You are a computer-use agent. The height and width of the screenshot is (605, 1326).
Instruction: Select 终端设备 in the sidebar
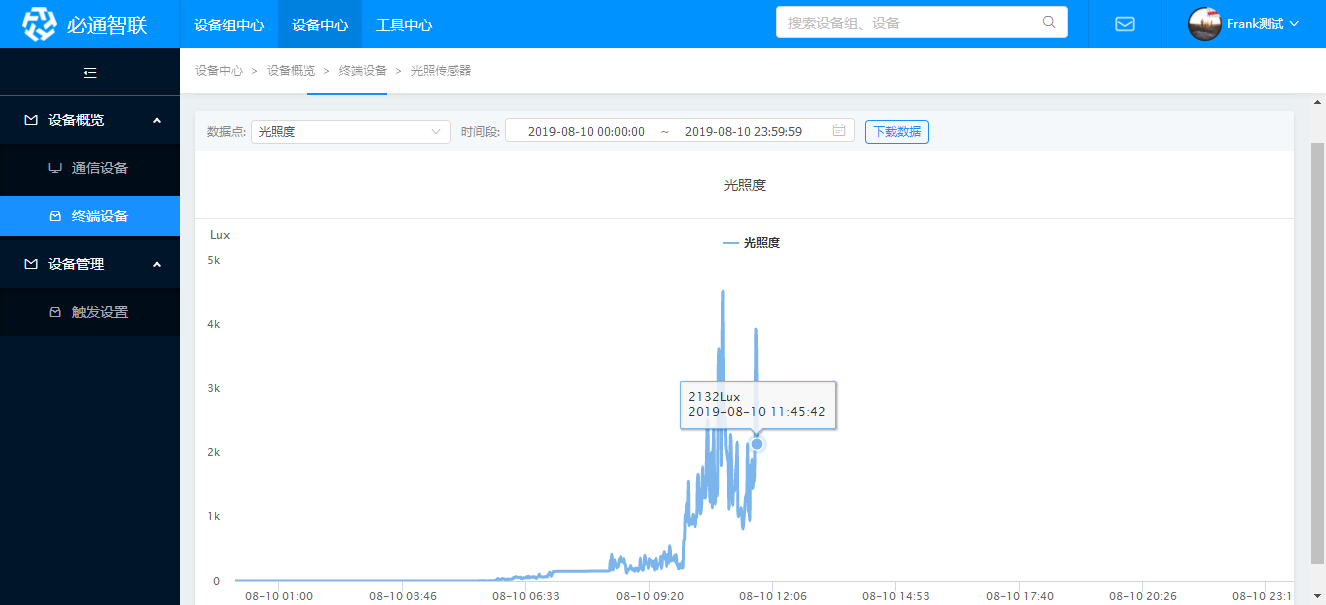(99, 216)
